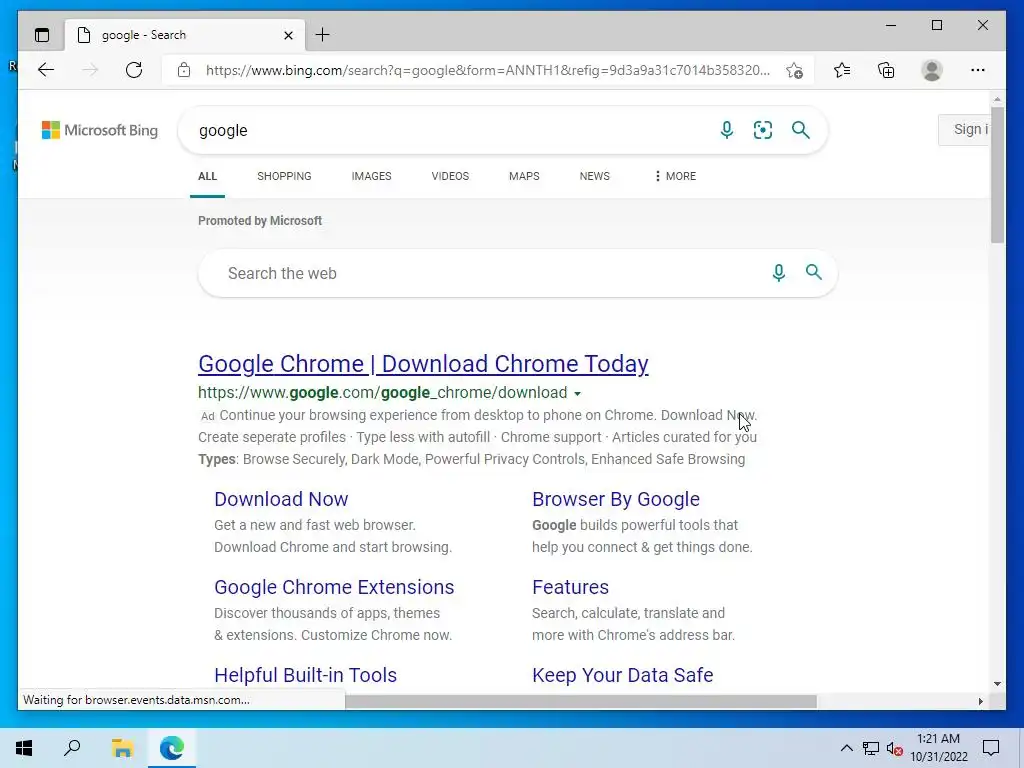The width and height of the screenshot is (1024, 768).
Task: Click the network status tray icon
Action: point(871,748)
